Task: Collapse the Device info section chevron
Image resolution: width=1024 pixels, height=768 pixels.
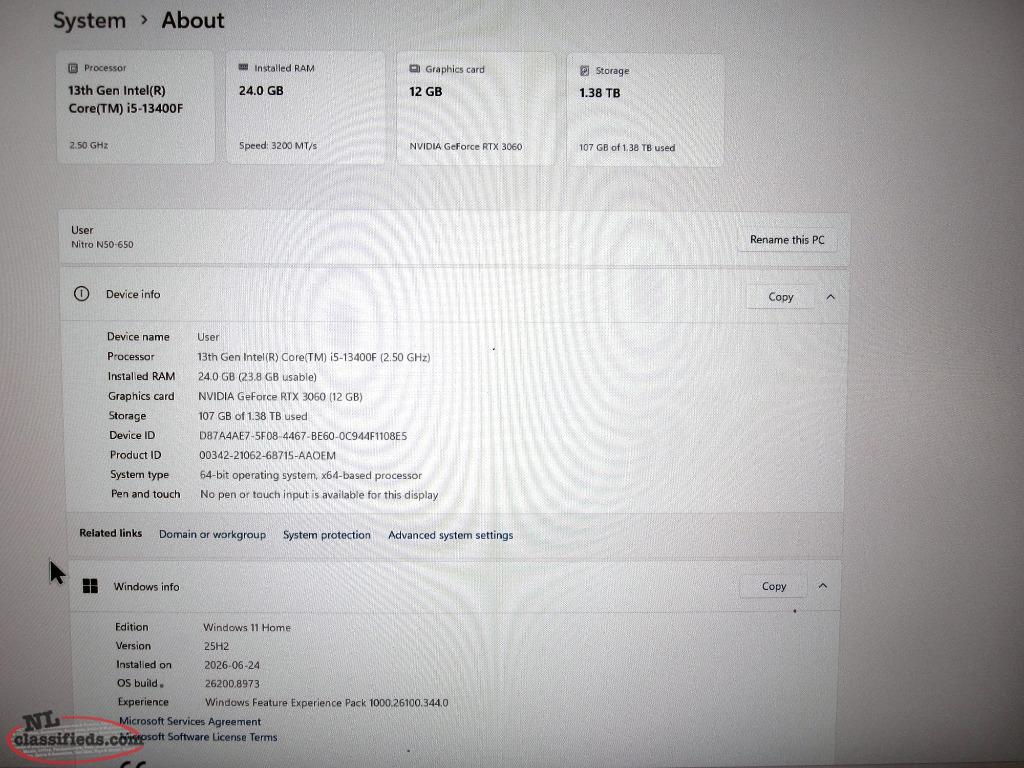Action: tap(831, 297)
